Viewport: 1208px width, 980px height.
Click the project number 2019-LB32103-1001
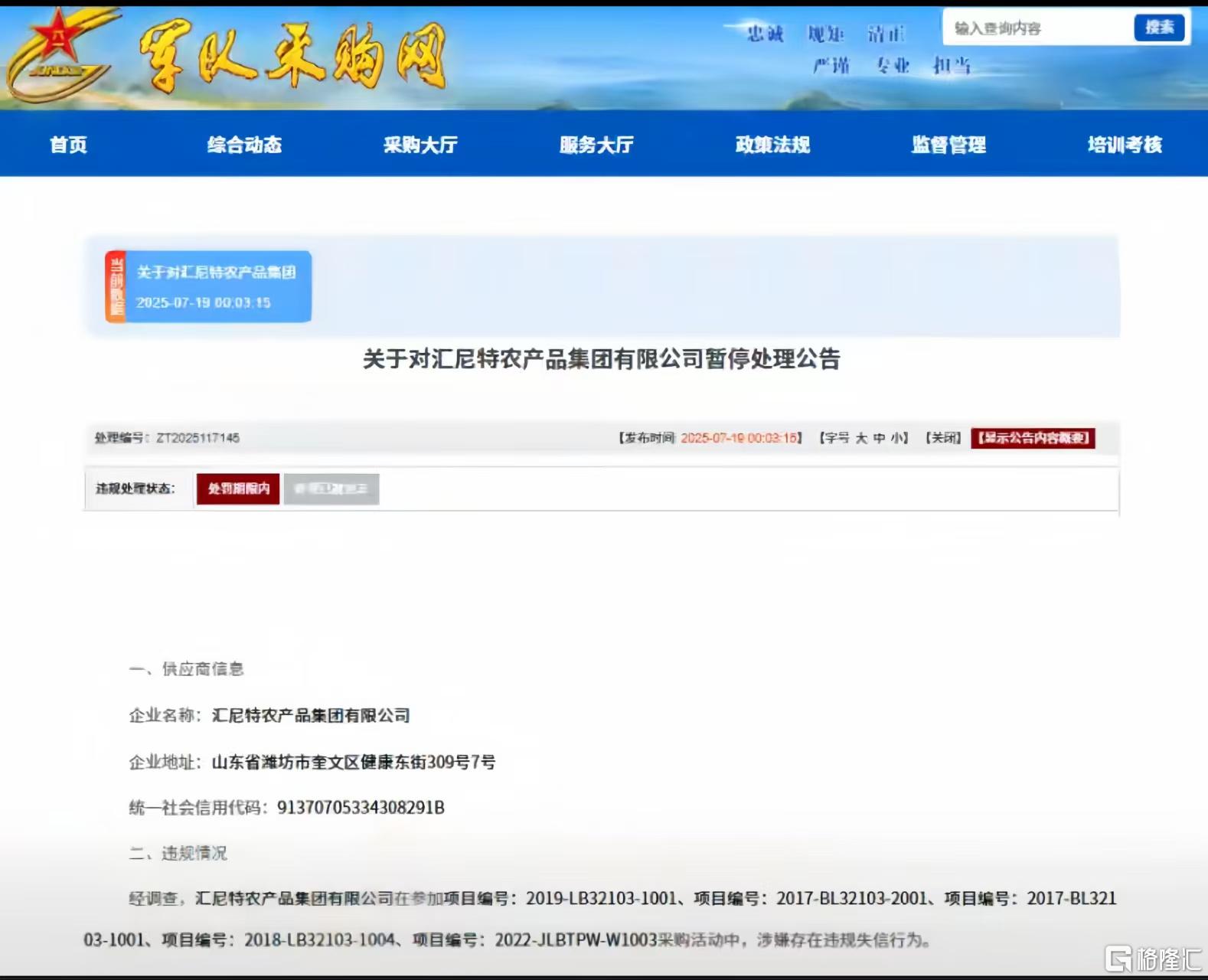click(x=602, y=898)
